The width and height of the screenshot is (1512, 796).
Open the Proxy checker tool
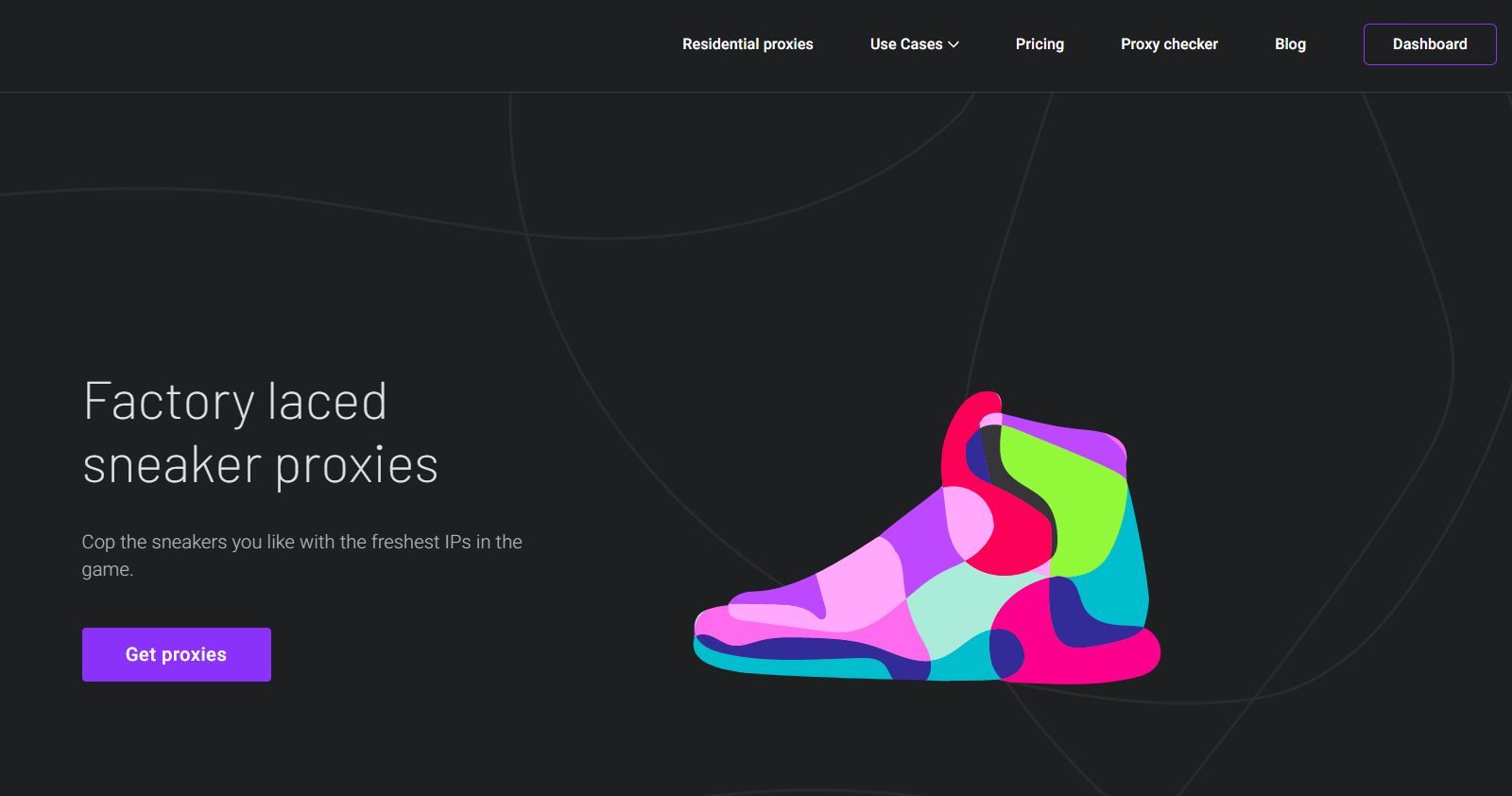point(1169,44)
